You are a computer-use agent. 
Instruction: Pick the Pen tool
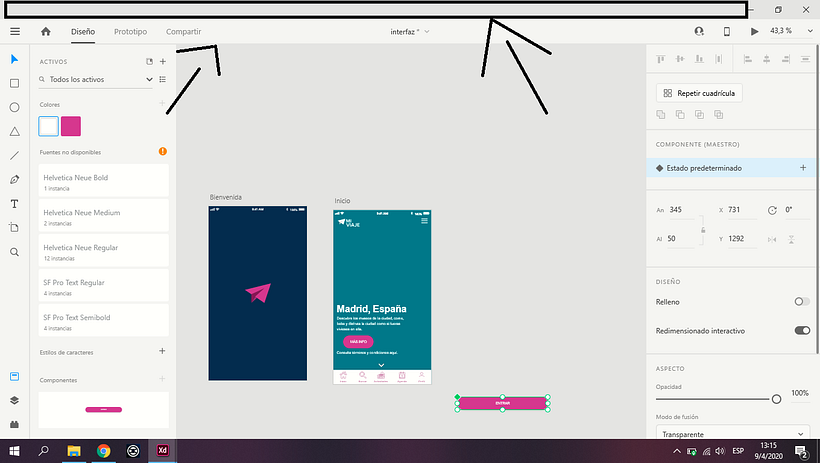15,179
